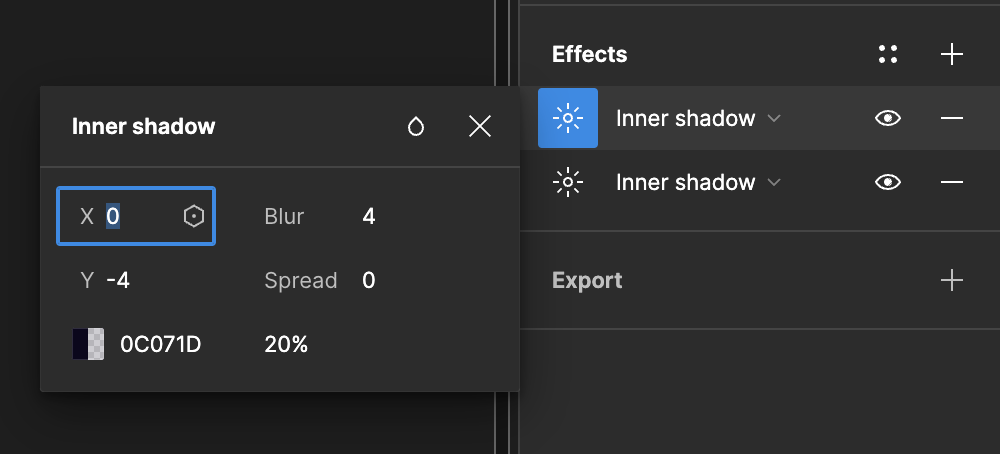1000x454 pixels.
Task: Remove the second Inner shadow effect
Action: 952,182
